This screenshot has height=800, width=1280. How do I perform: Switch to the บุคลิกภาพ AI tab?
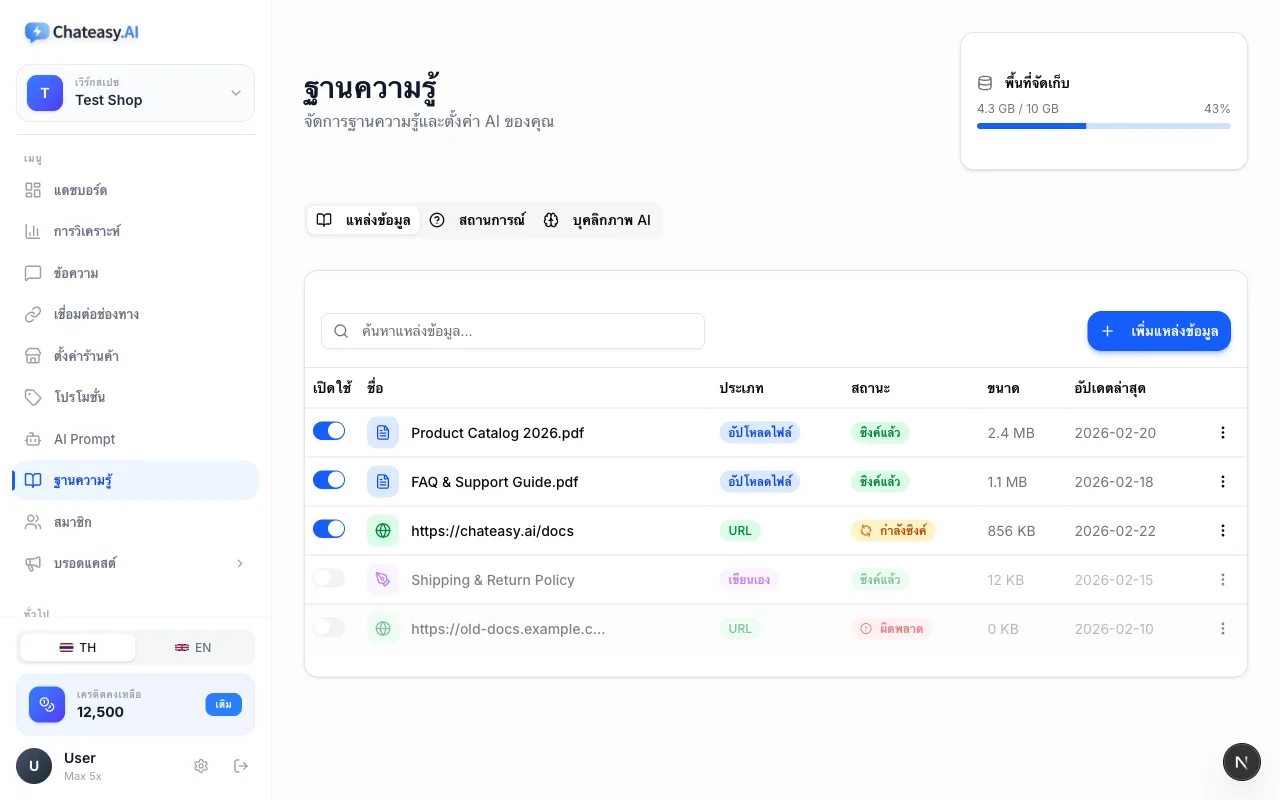pyautogui.click(x=597, y=220)
